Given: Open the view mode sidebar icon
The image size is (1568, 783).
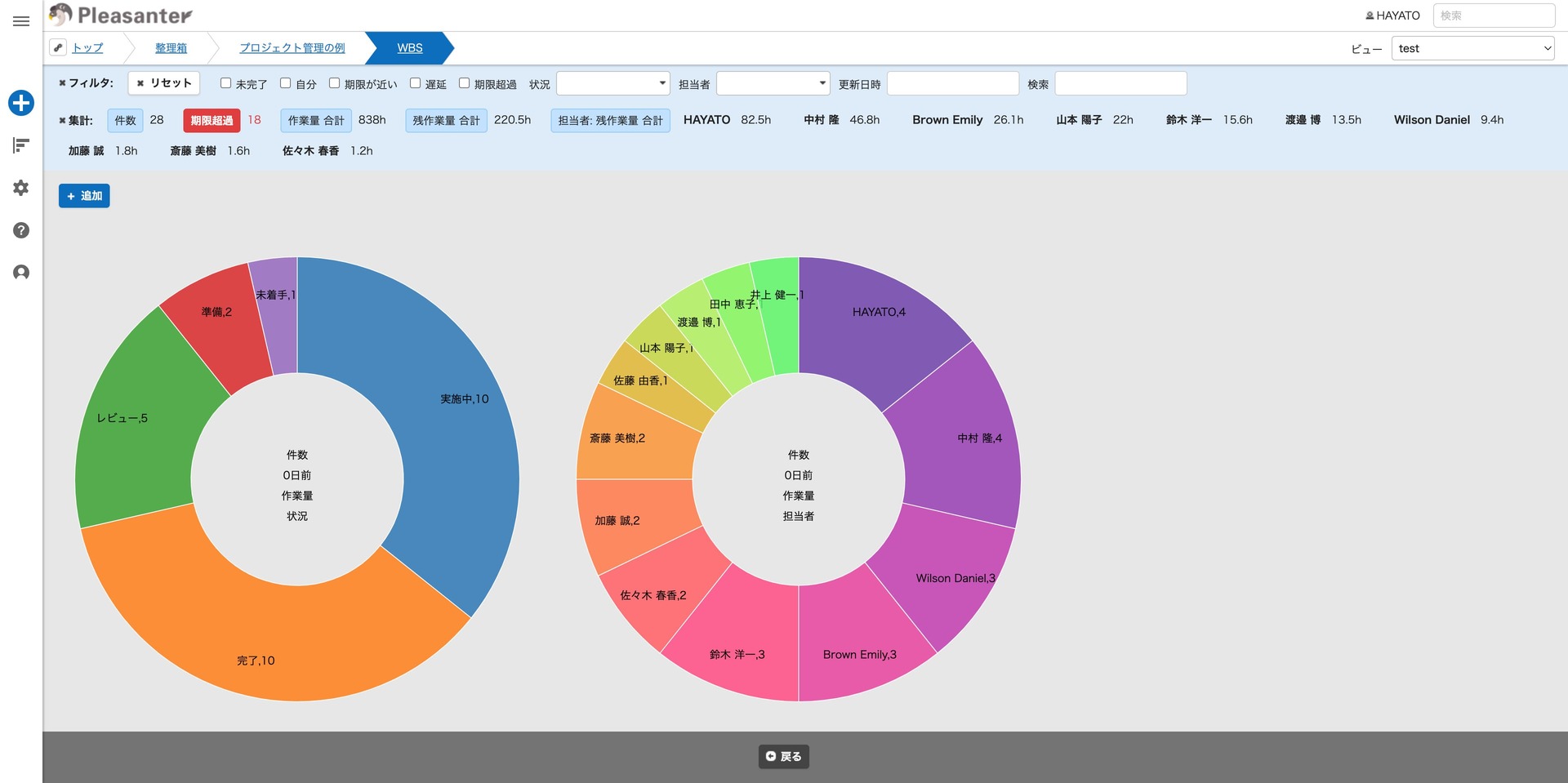Looking at the screenshot, I should [21, 145].
